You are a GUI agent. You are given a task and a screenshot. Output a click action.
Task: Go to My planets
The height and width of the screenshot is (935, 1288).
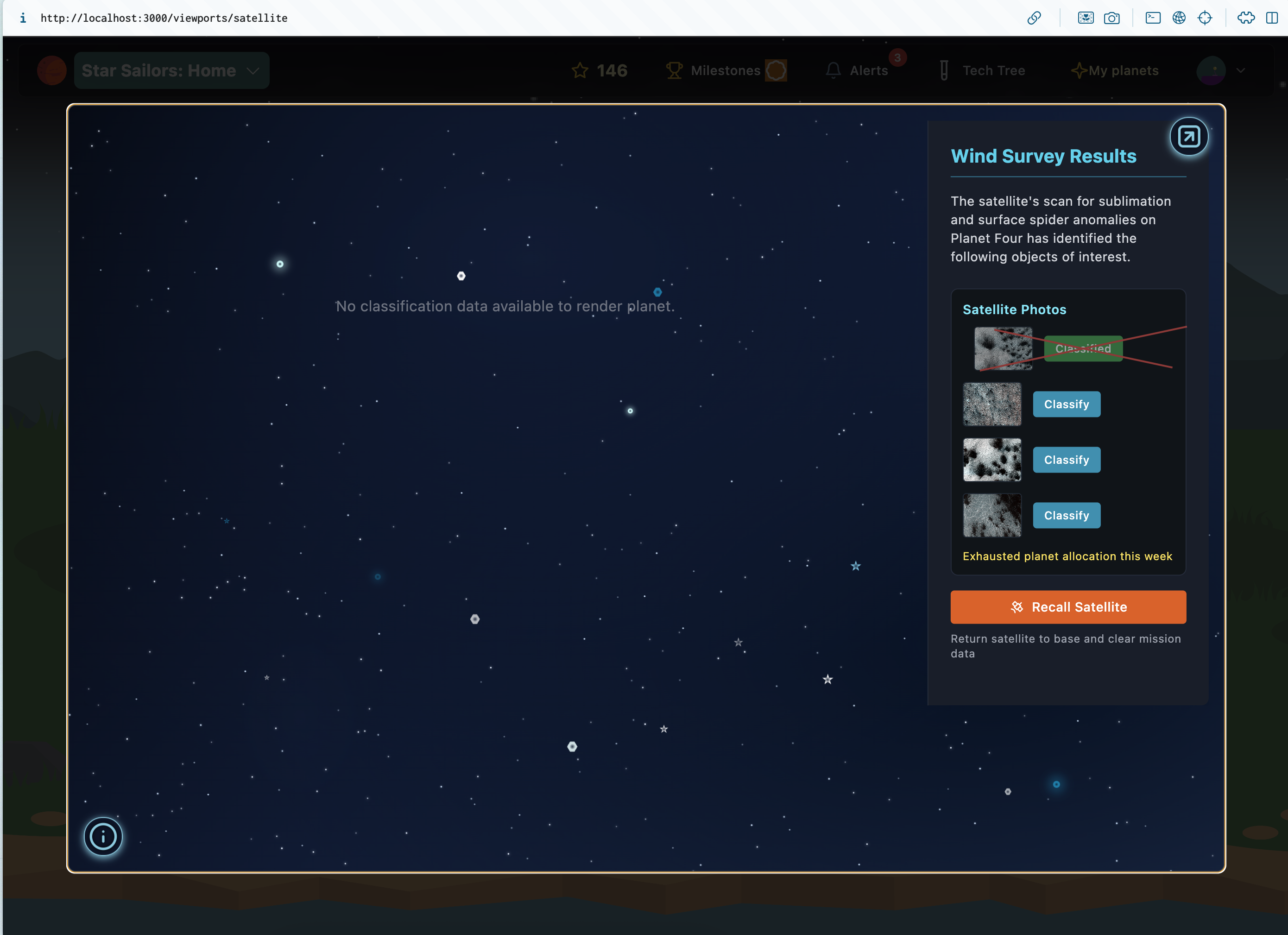[x=1115, y=70]
